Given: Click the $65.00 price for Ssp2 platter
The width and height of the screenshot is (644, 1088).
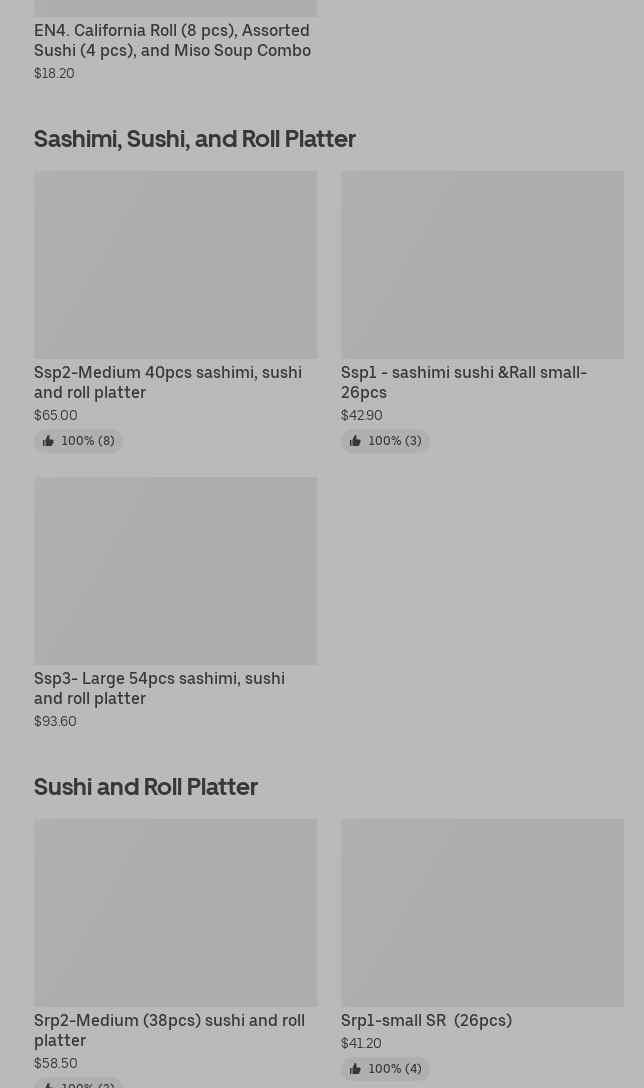Looking at the screenshot, I should pos(55,415).
